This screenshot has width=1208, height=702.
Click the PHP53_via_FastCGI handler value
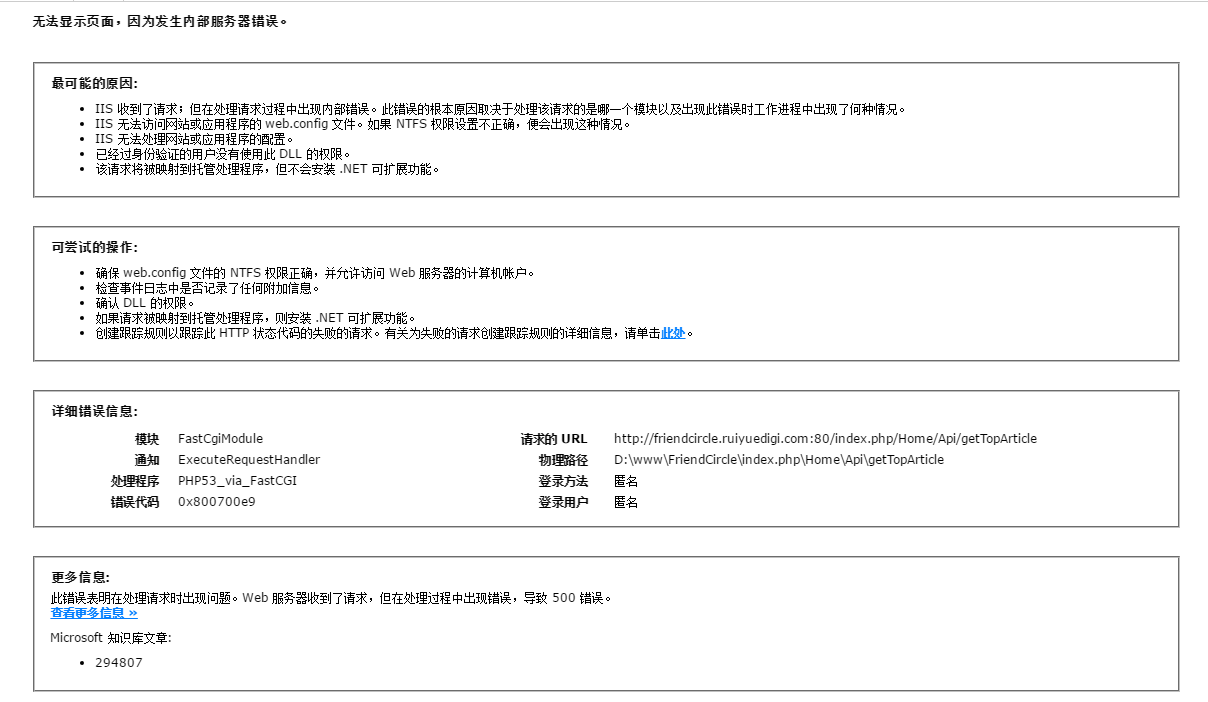coord(237,481)
